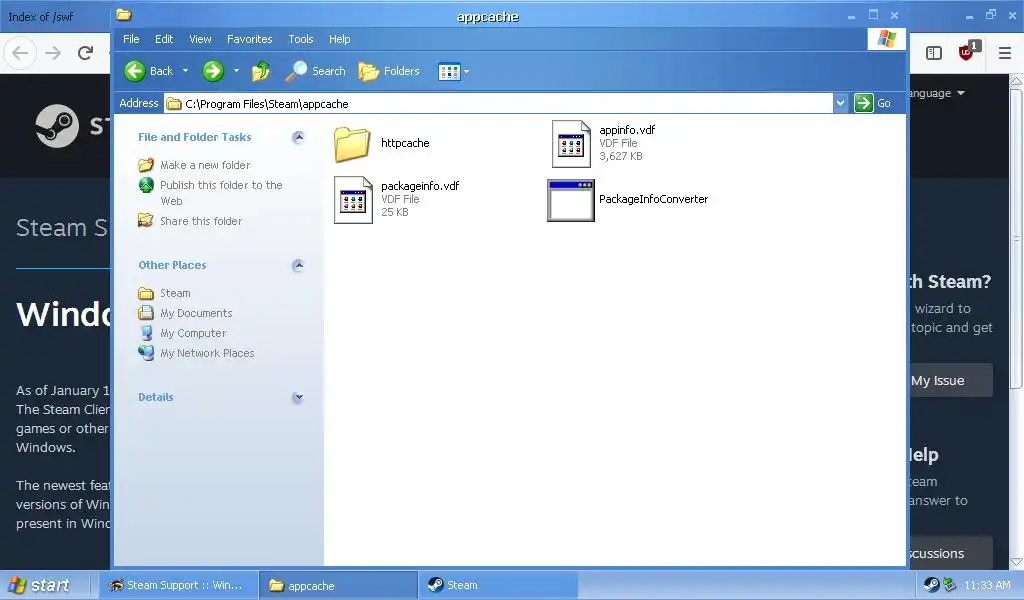Open Back history dropdown arrow
Screen dimensions: 1024x600
point(185,71)
